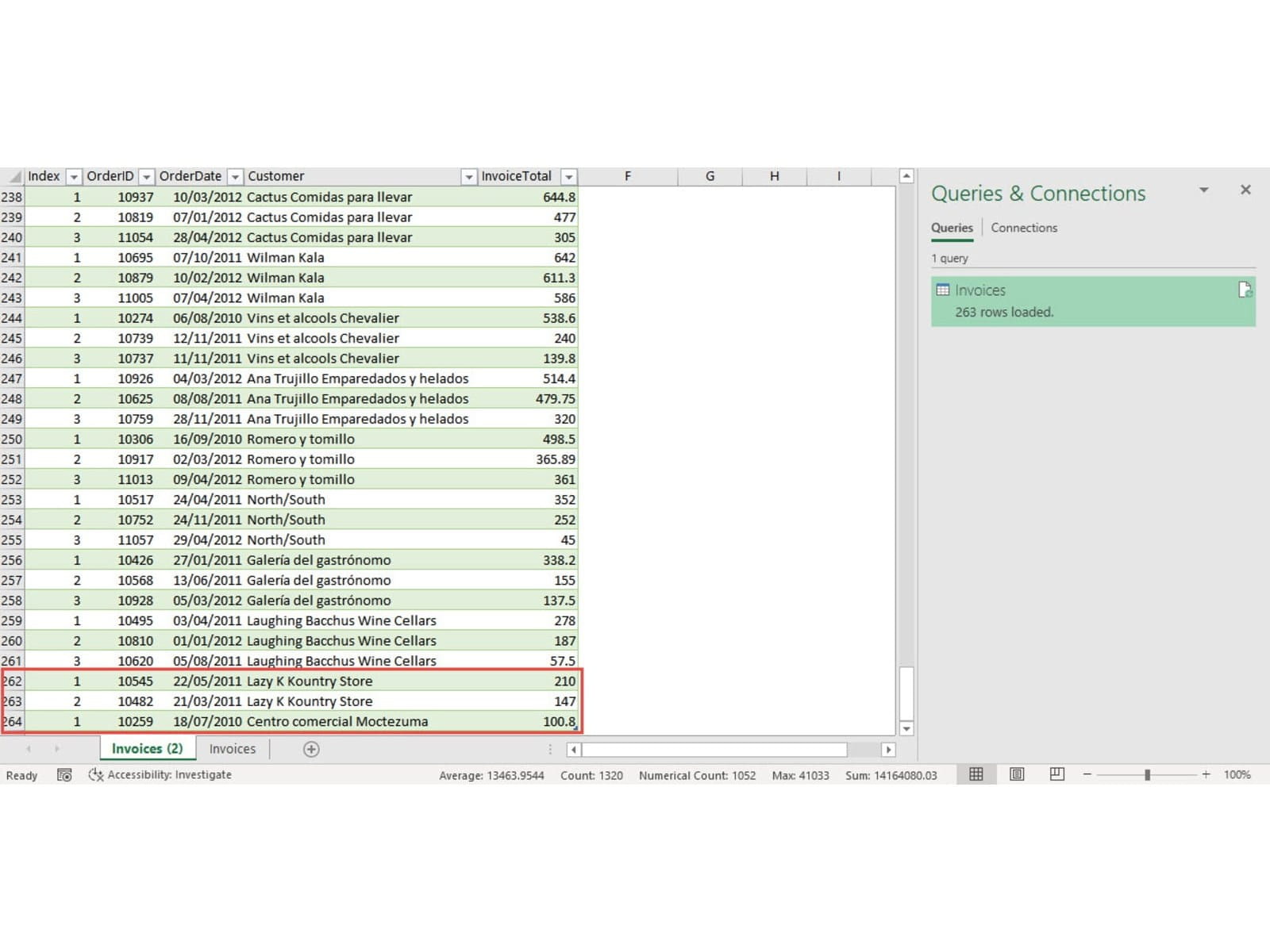Close the Queries & Connections pane
1270x952 pixels.
tap(1245, 190)
